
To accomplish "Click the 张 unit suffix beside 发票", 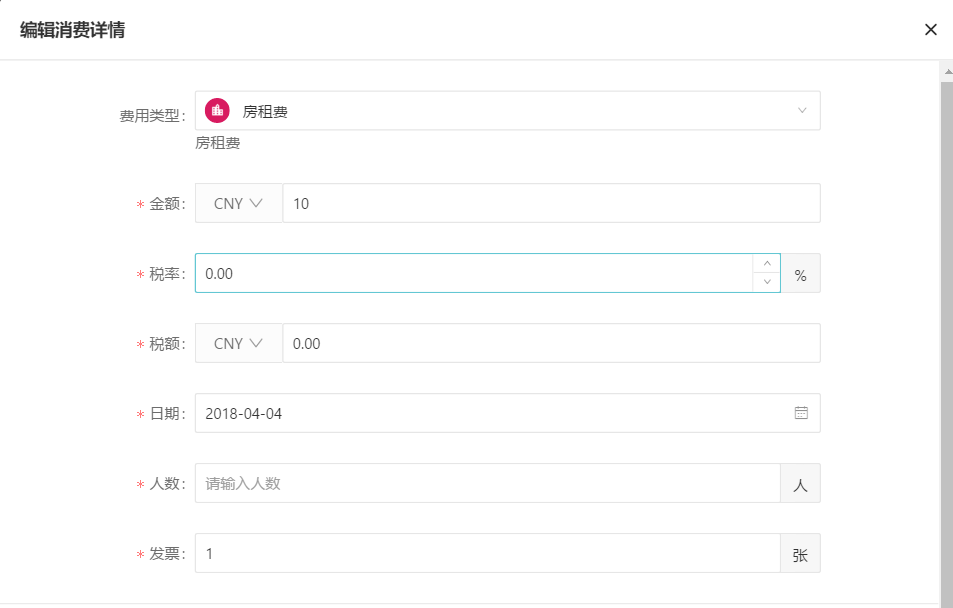I will pyautogui.click(x=800, y=553).
